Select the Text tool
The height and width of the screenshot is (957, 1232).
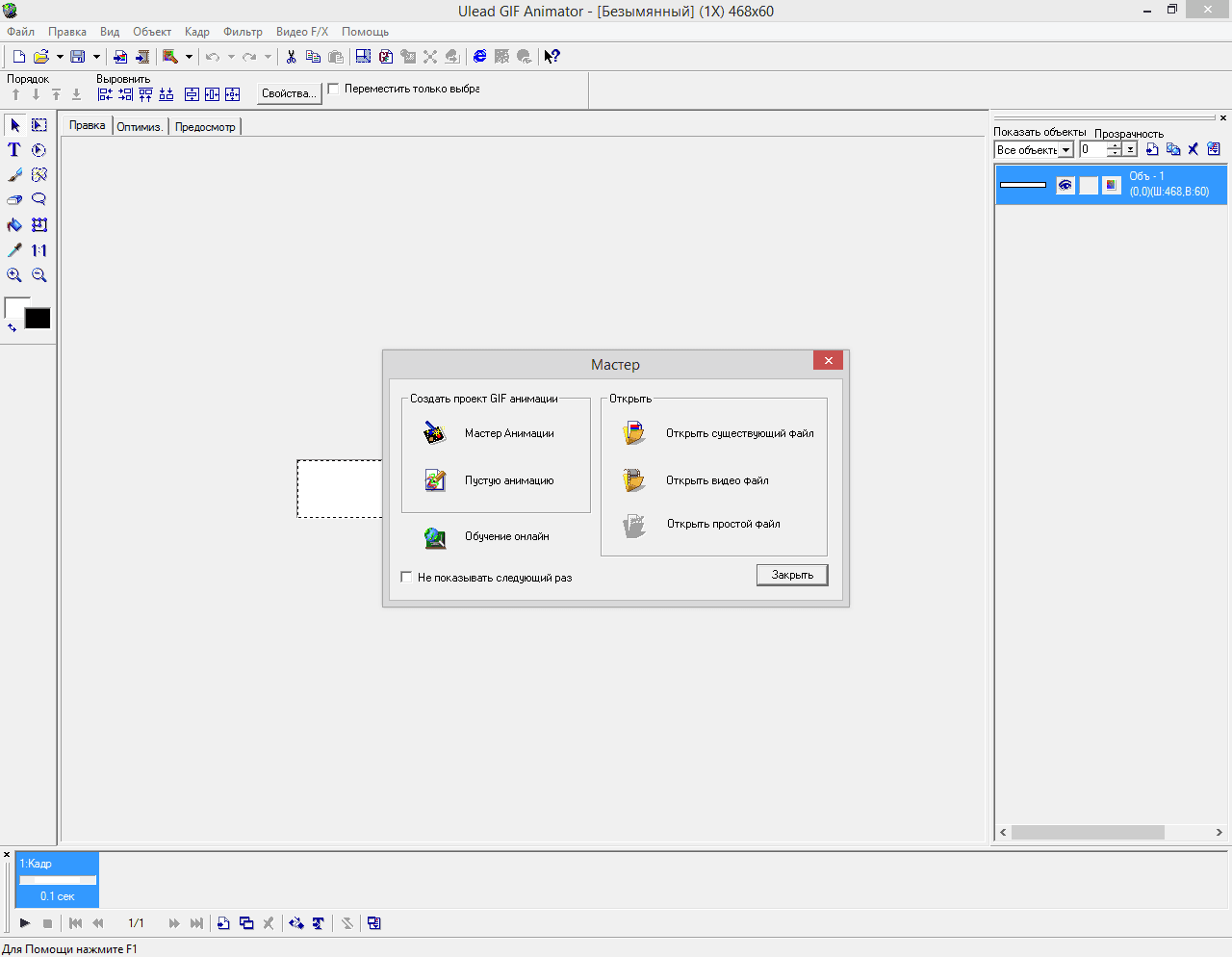[14, 150]
